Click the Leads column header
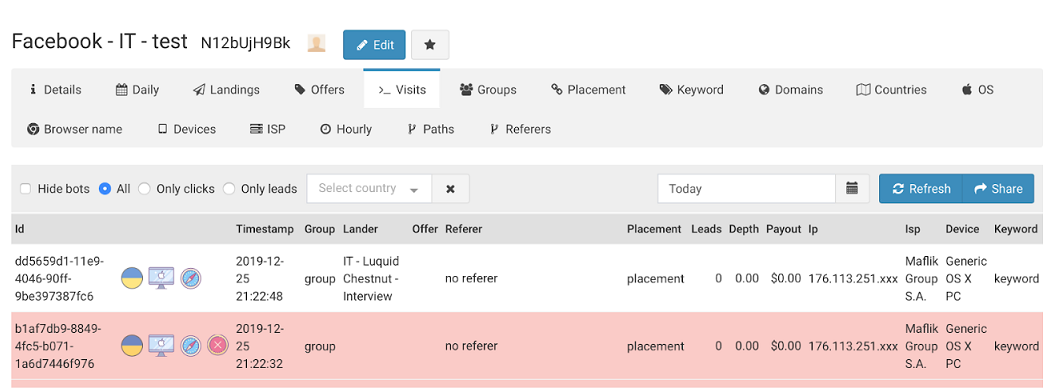Image resolution: width=1043 pixels, height=388 pixels. 706,229
